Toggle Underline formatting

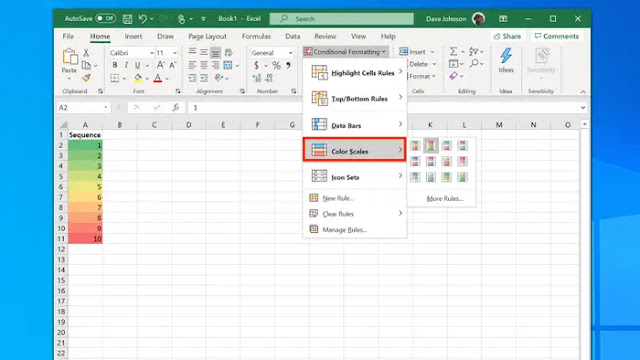(x=138, y=65)
